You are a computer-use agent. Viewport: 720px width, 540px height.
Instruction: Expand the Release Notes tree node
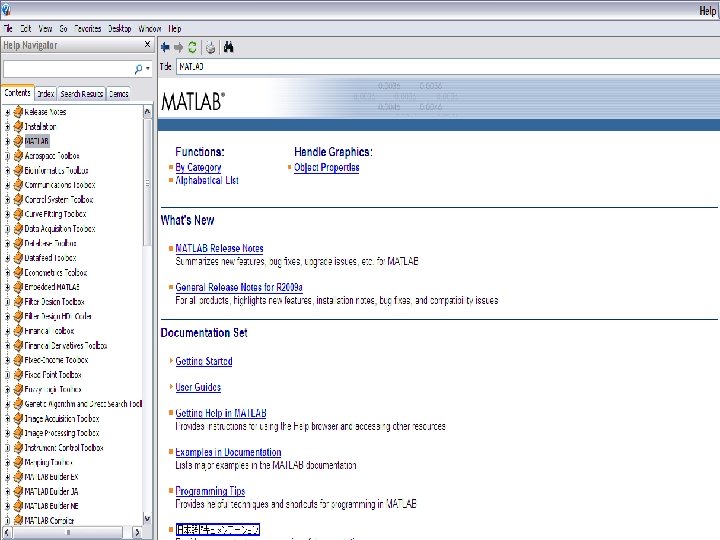pyautogui.click(x=7, y=112)
